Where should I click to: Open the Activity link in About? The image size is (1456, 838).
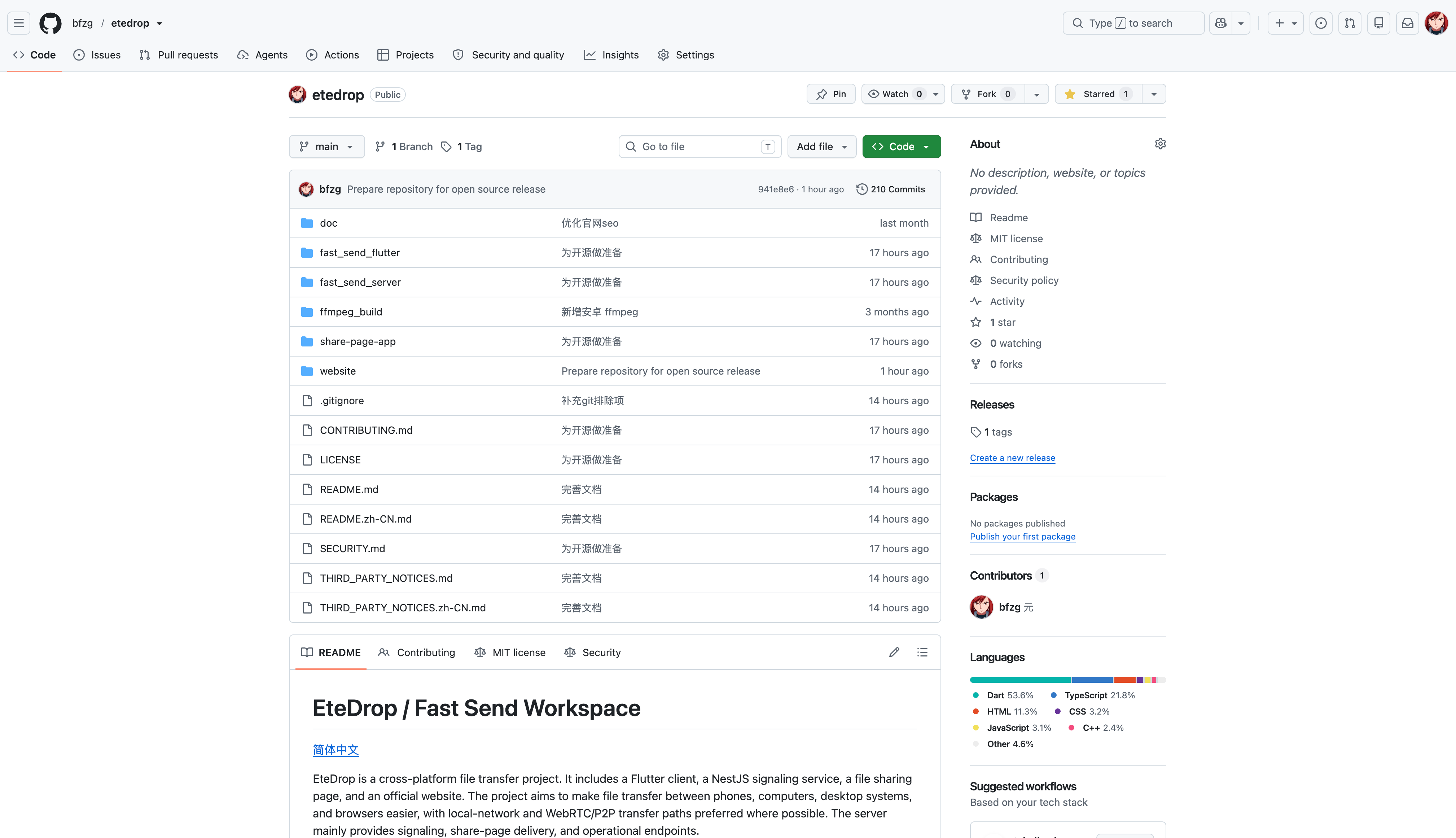pos(1007,302)
